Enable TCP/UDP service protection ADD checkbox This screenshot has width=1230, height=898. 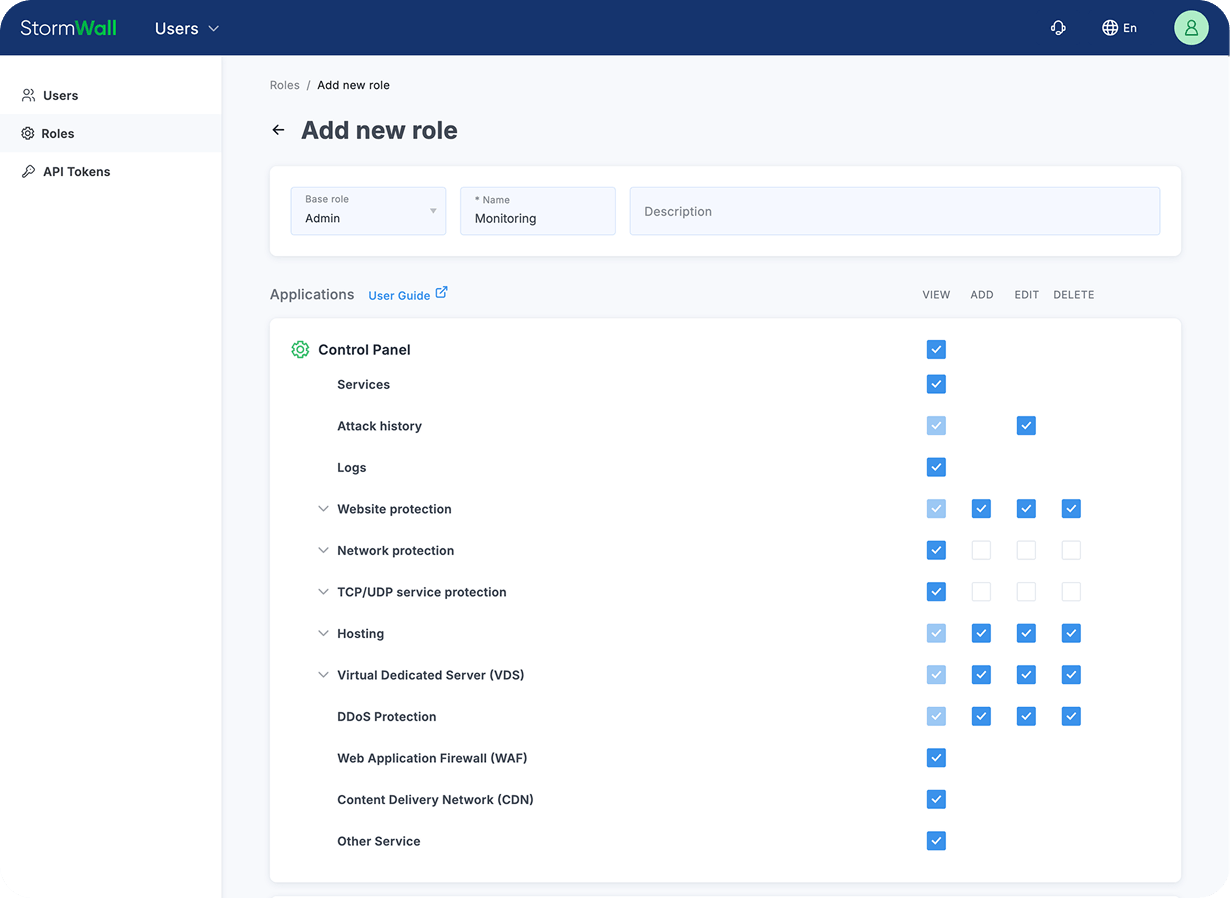981,592
